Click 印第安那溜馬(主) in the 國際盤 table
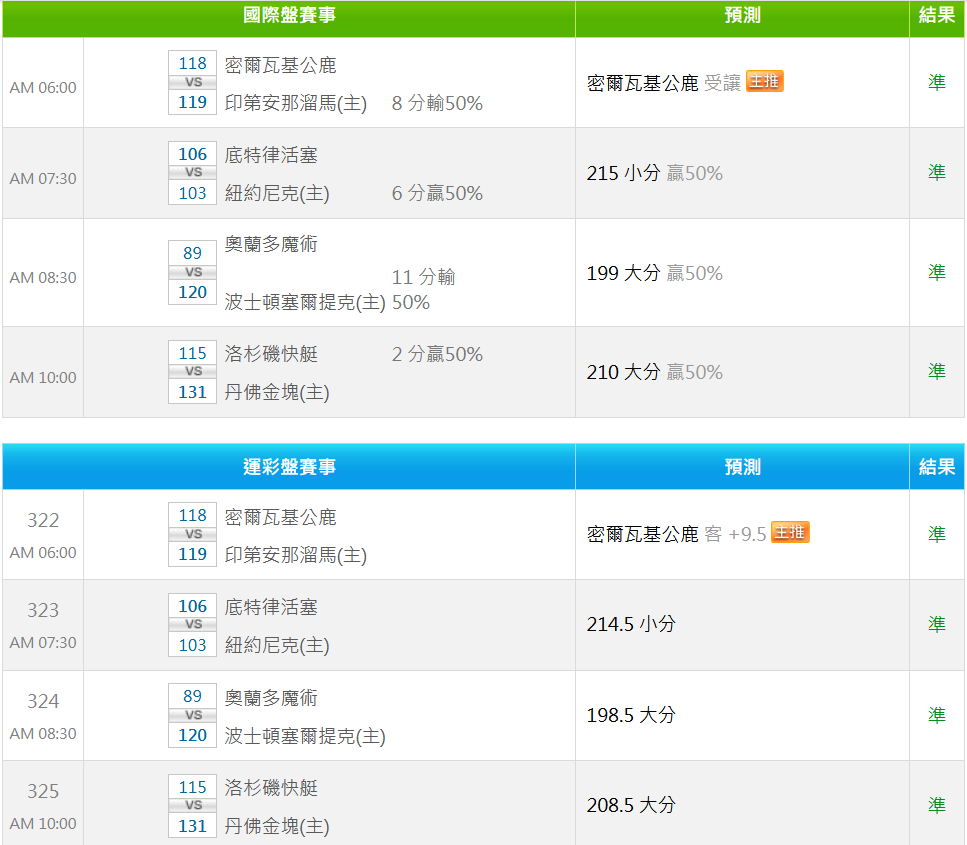Image resolution: width=967 pixels, height=845 pixels. pos(296,103)
